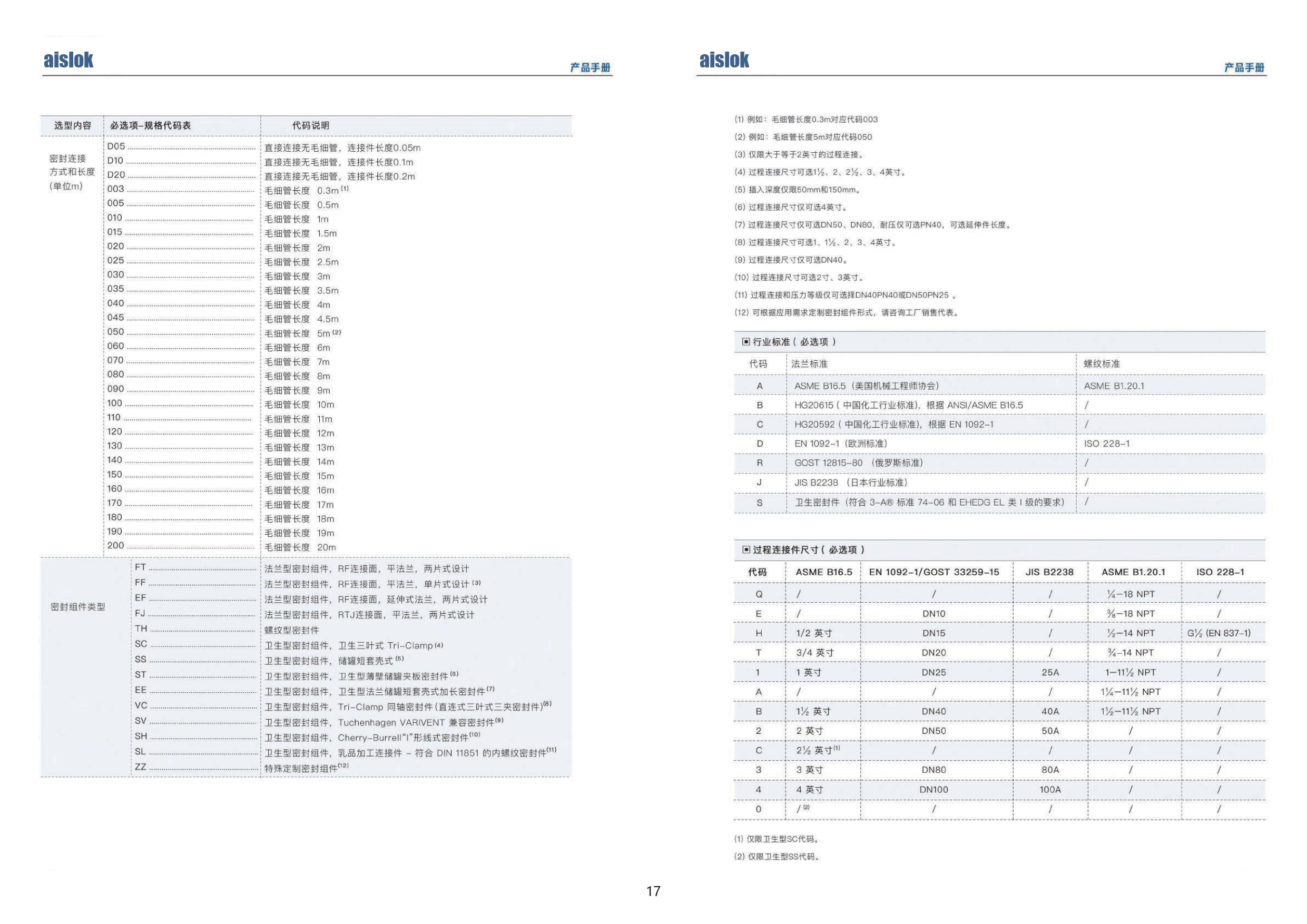Image resolution: width=1307 pixels, height=924 pixels.
Task: Click the ASME B1.20.1 thread standard cell
Action: pos(1114,386)
